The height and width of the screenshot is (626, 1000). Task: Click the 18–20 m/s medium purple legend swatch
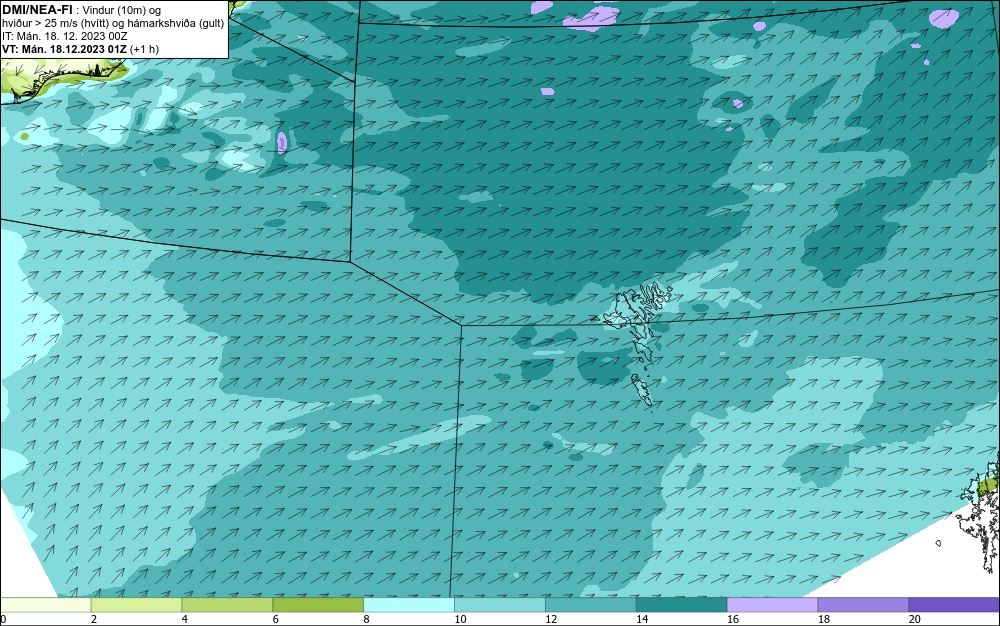click(863, 604)
